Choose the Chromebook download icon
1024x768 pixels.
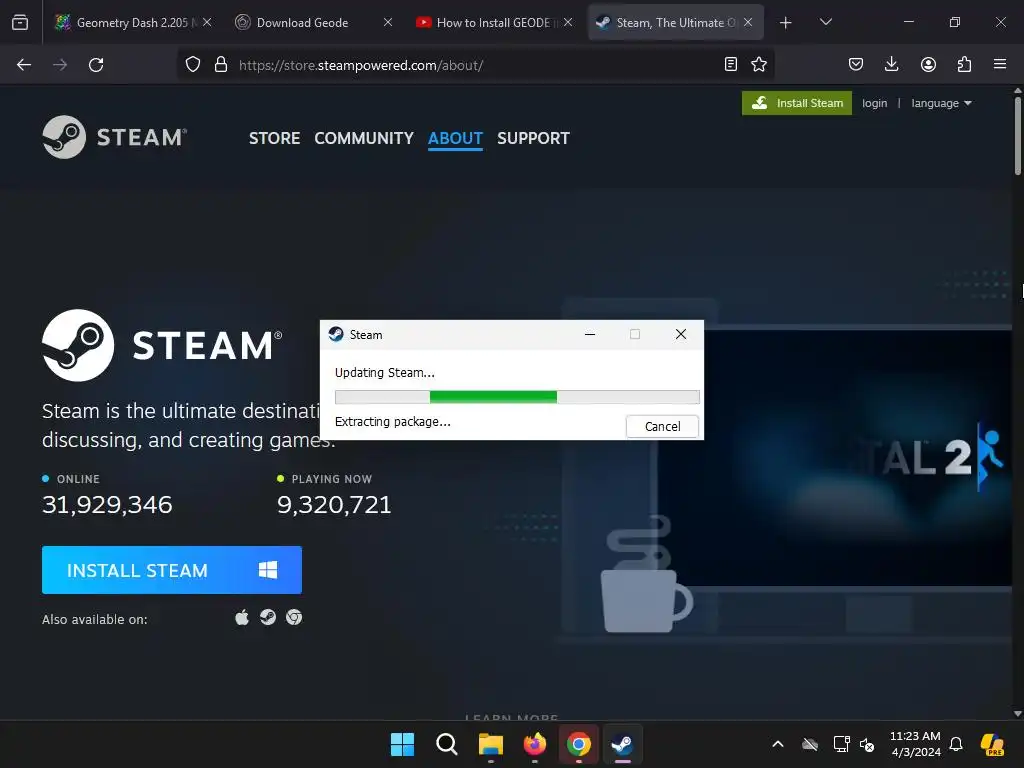pyautogui.click(x=294, y=617)
